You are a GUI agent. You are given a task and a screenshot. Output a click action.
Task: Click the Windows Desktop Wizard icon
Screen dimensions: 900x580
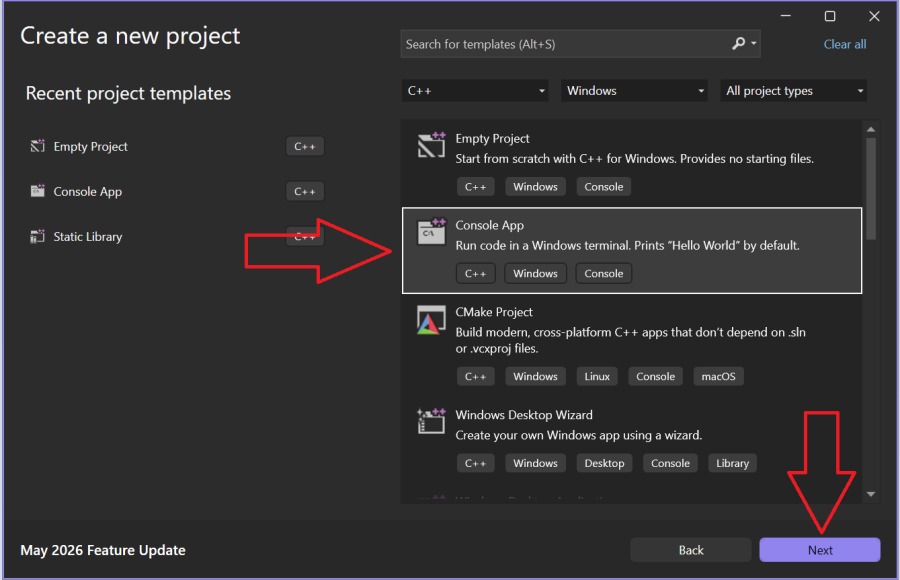pos(431,421)
